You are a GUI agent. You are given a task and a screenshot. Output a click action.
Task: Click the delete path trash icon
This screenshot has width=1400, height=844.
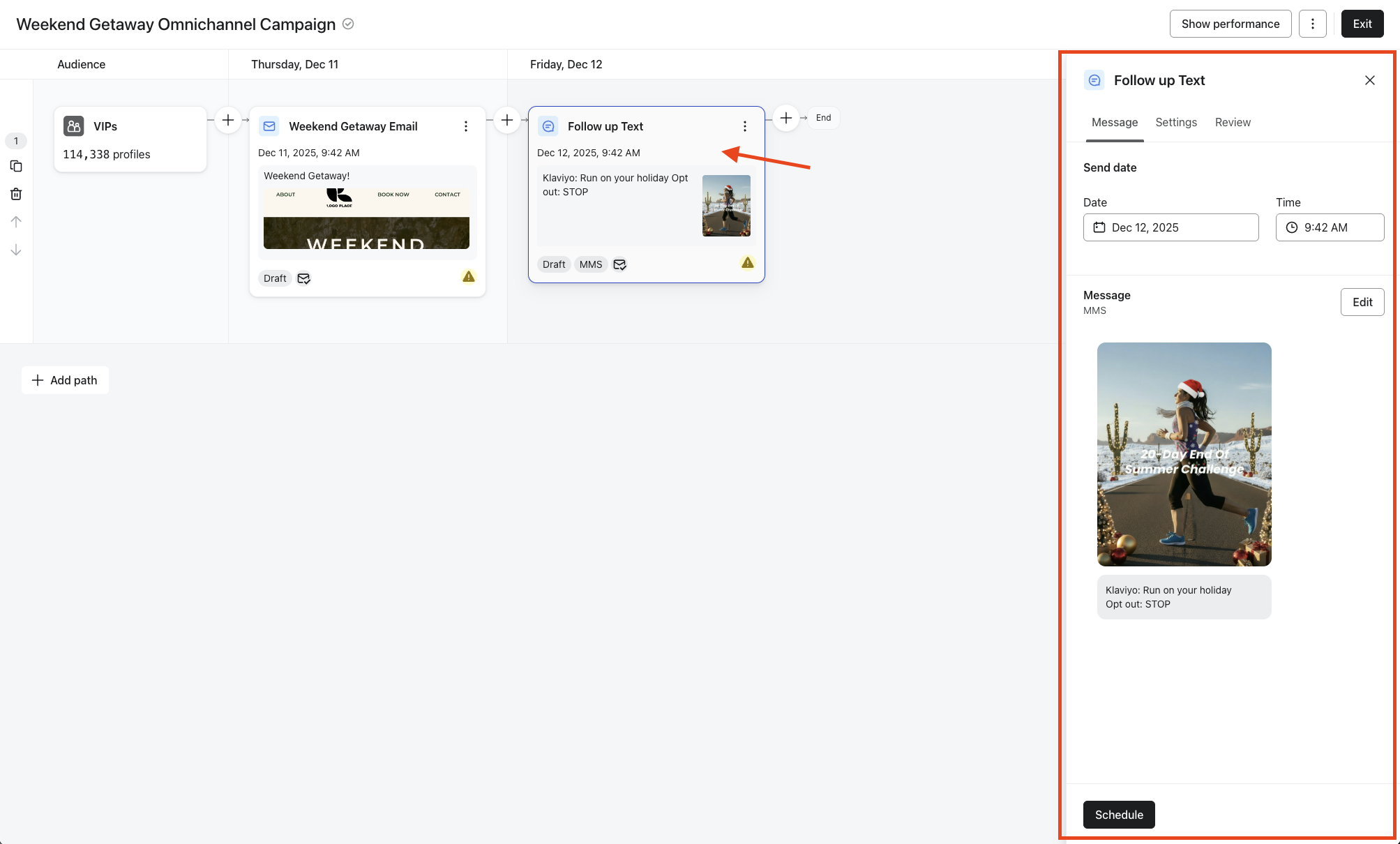[16, 194]
